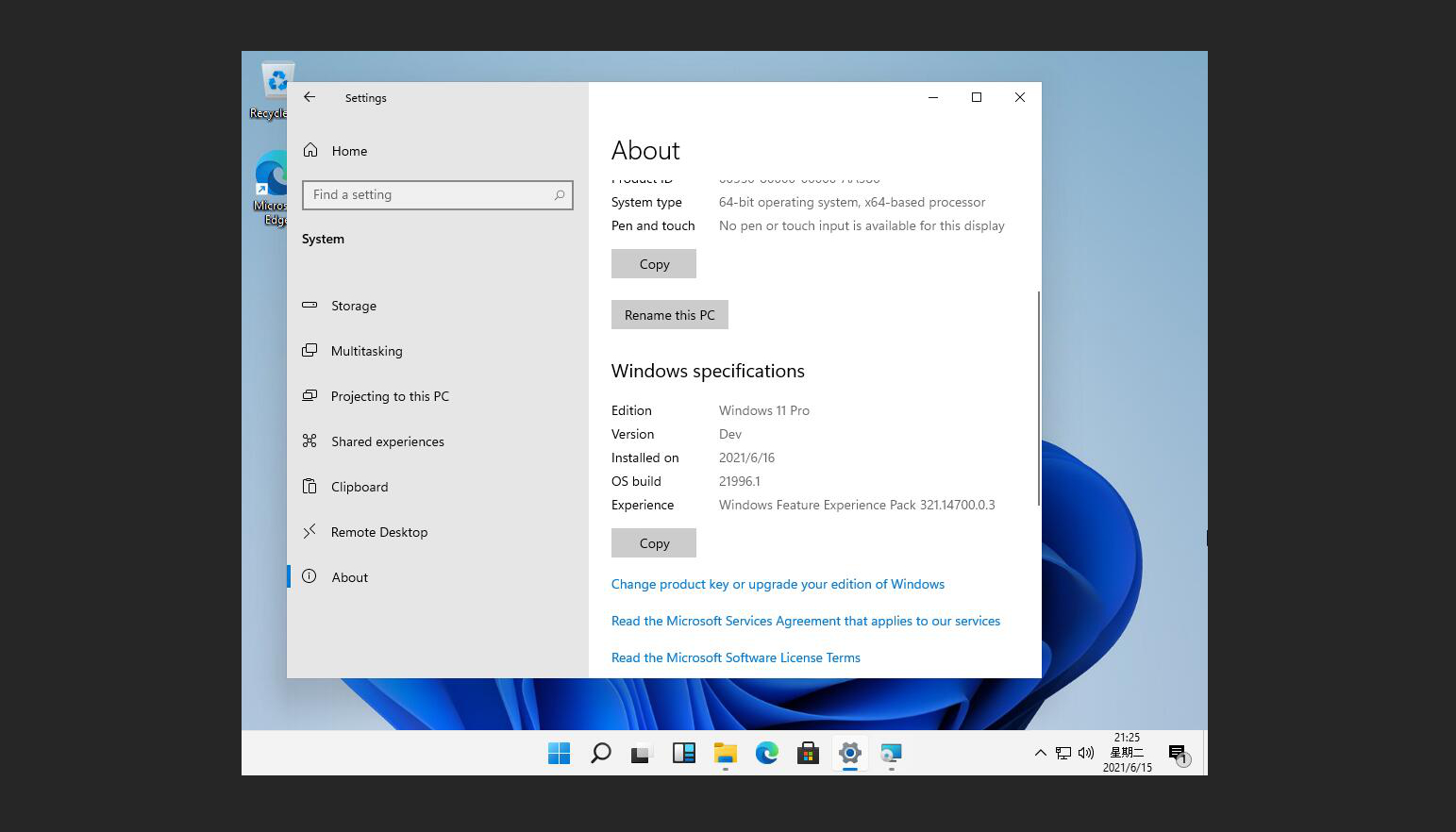
Task: Maximize the Settings window
Action: [977, 97]
